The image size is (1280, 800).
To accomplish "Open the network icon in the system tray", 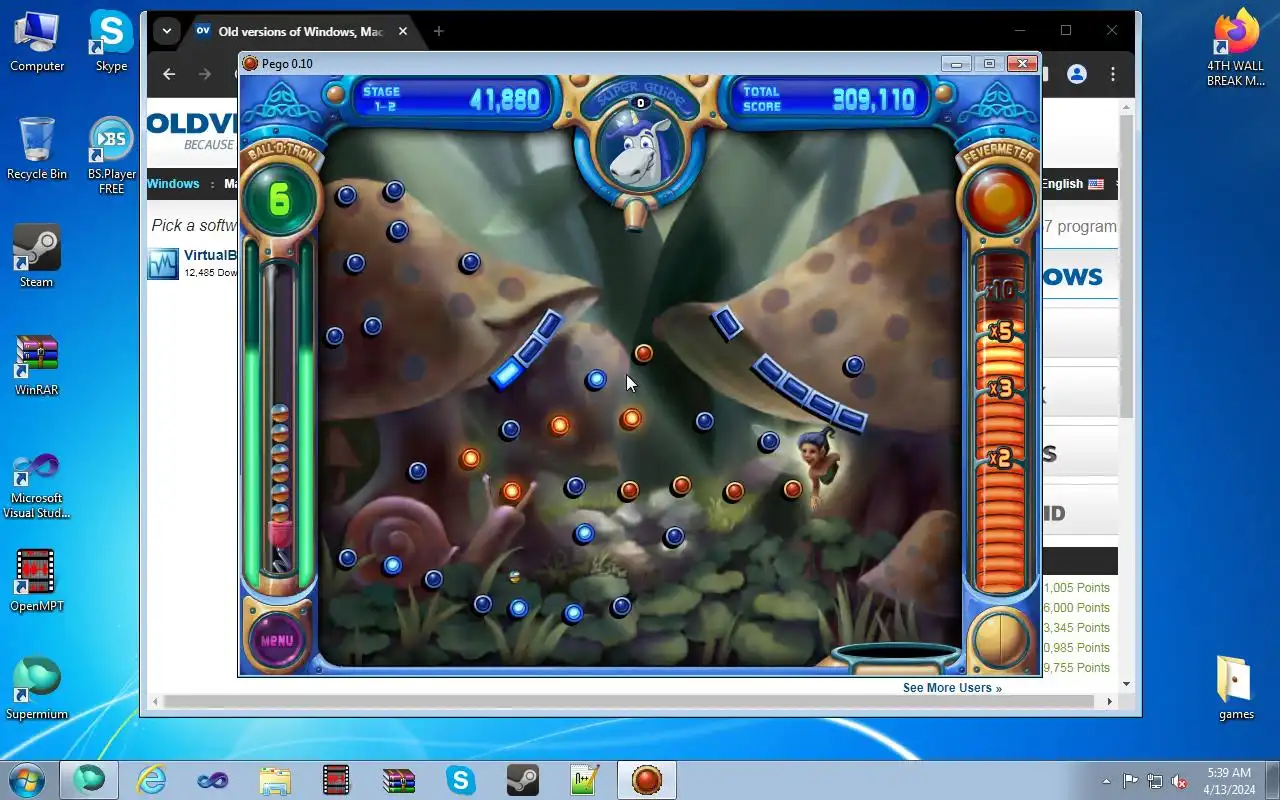I will pyautogui.click(x=1155, y=781).
